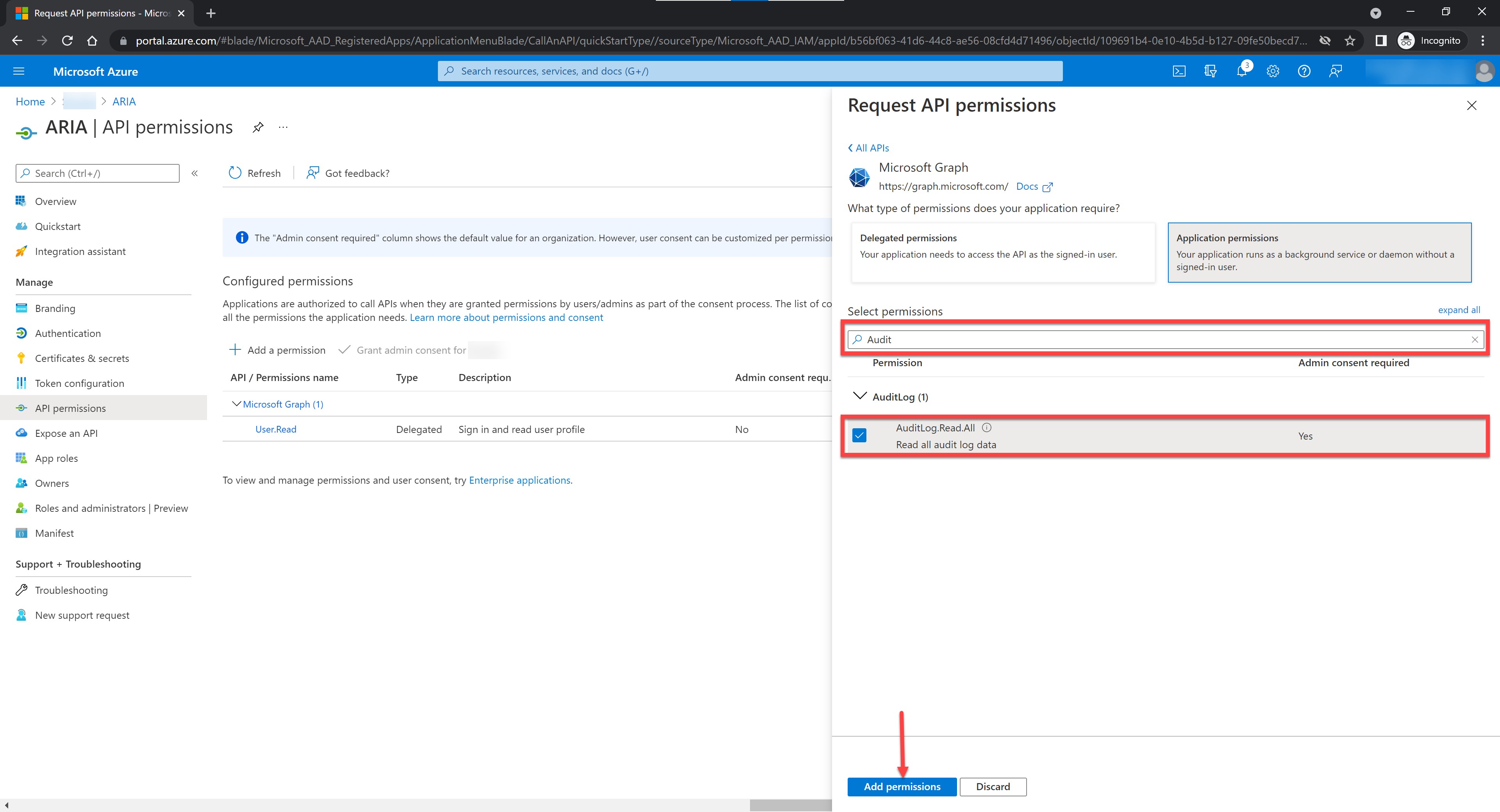
Task: Select the Application permissions option
Action: click(x=1319, y=252)
